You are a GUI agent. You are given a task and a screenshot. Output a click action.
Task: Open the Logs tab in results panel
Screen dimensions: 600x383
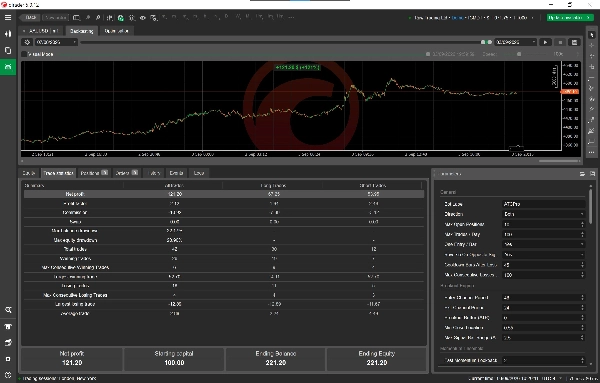pyautogui.click(x=199, y=173)
